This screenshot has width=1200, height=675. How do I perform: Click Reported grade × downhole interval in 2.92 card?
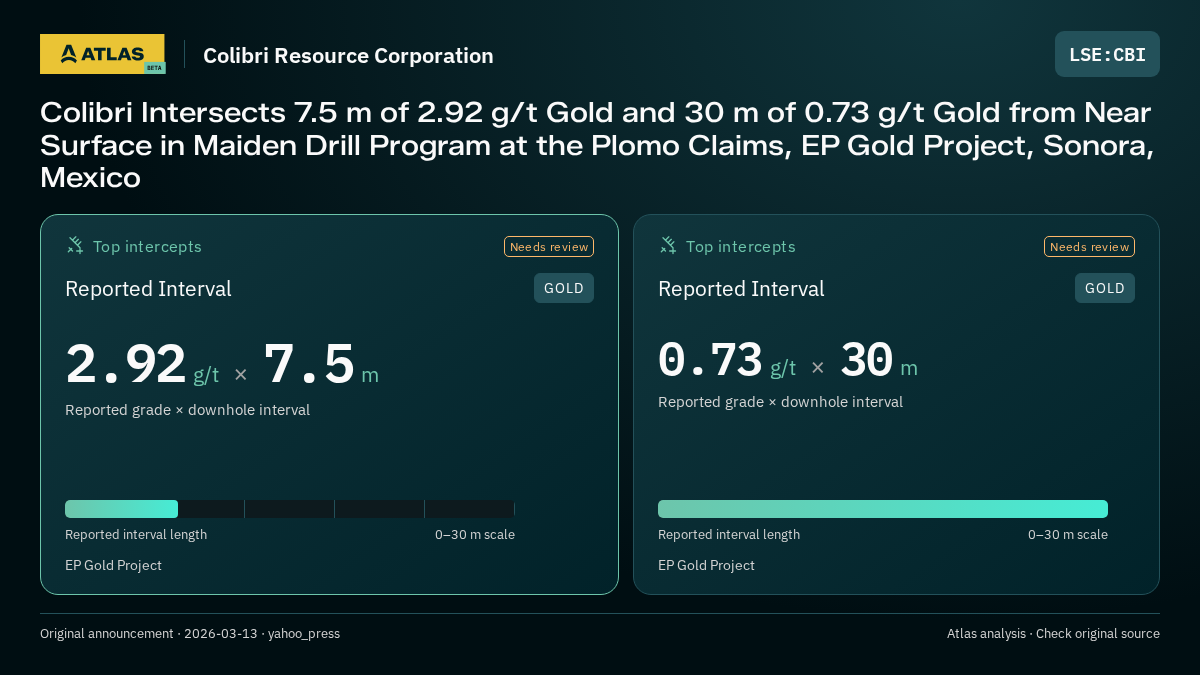(187, 410)
